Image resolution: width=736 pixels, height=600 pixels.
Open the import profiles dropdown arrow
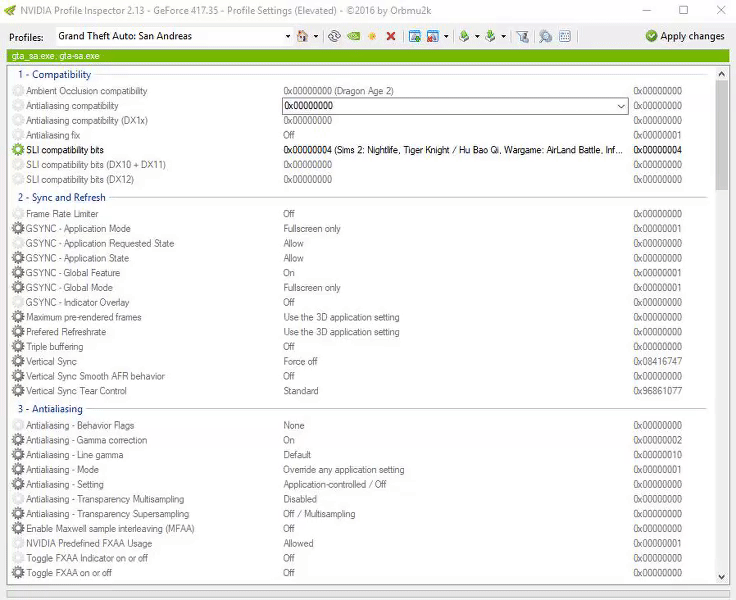click(x=503, y=36)
